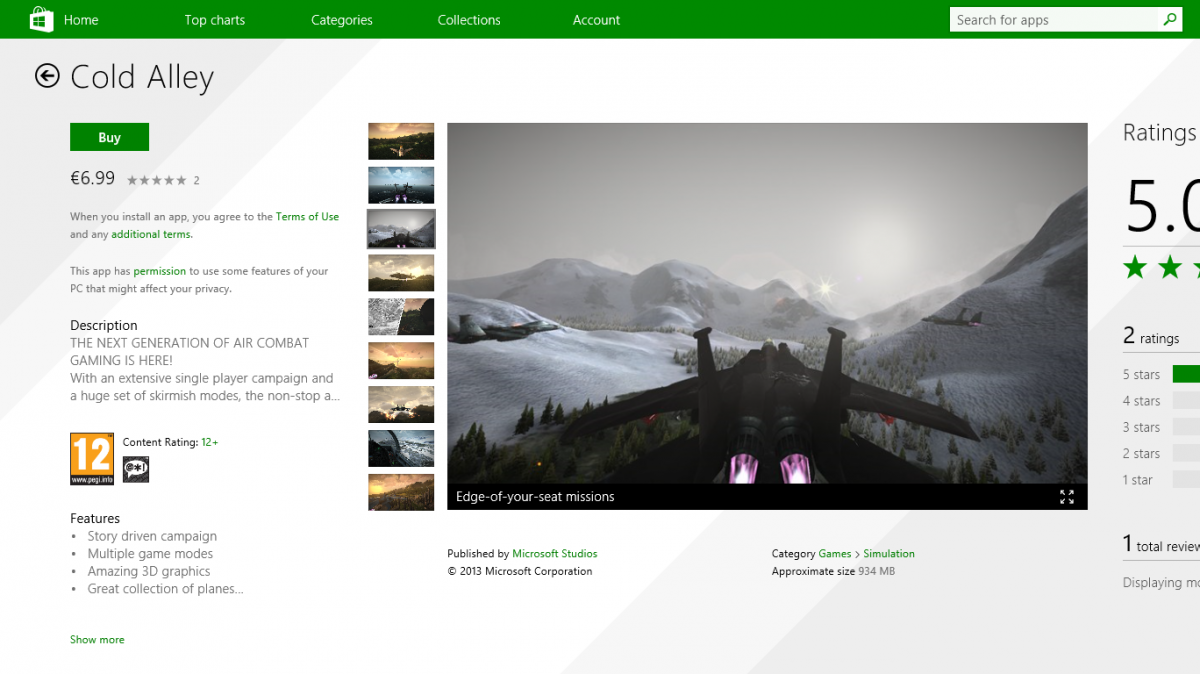The image size is (1200, 674).
Task: Select the second screenshot thumbnail
Action: (x=401, y=185)
